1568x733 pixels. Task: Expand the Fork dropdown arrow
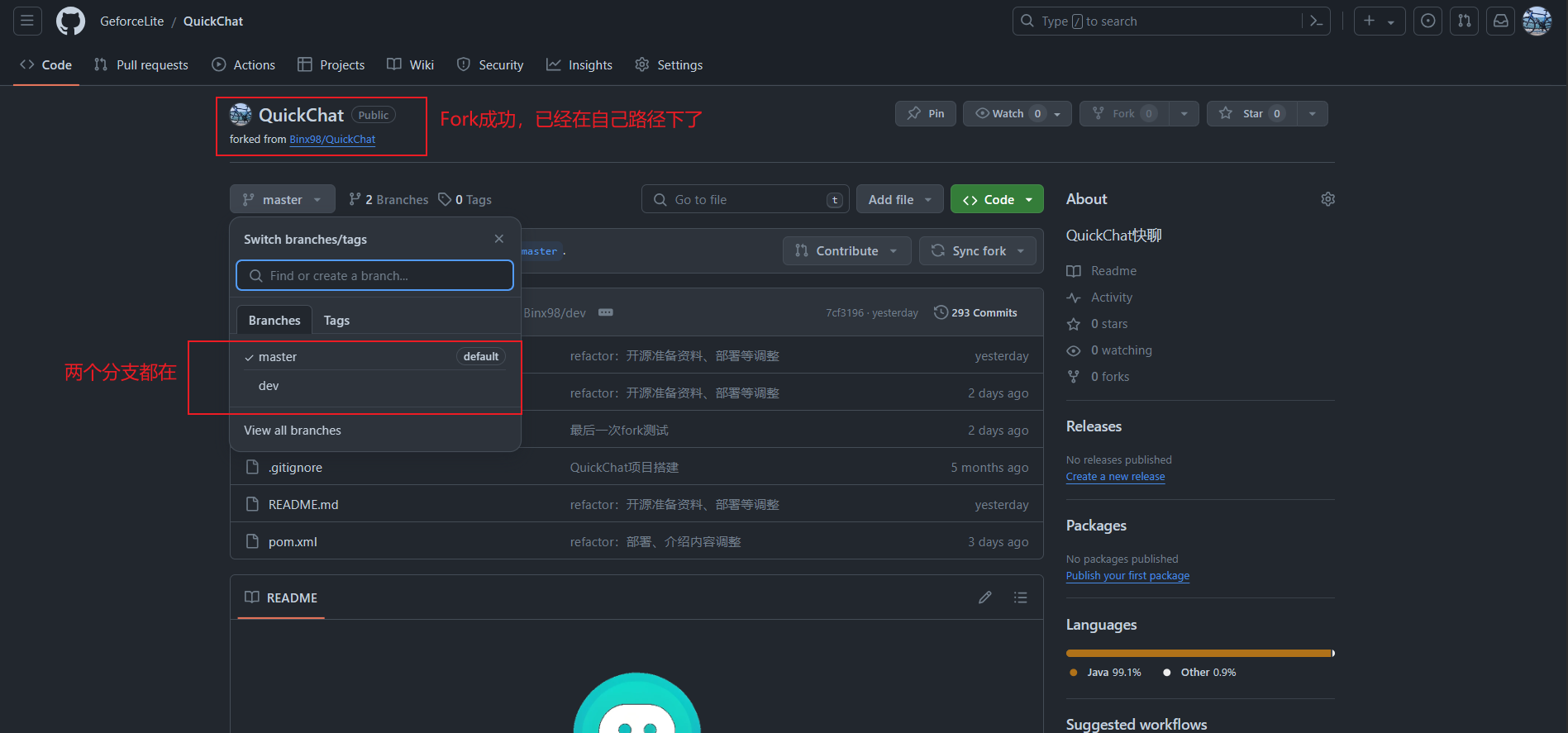[1184, 114]
